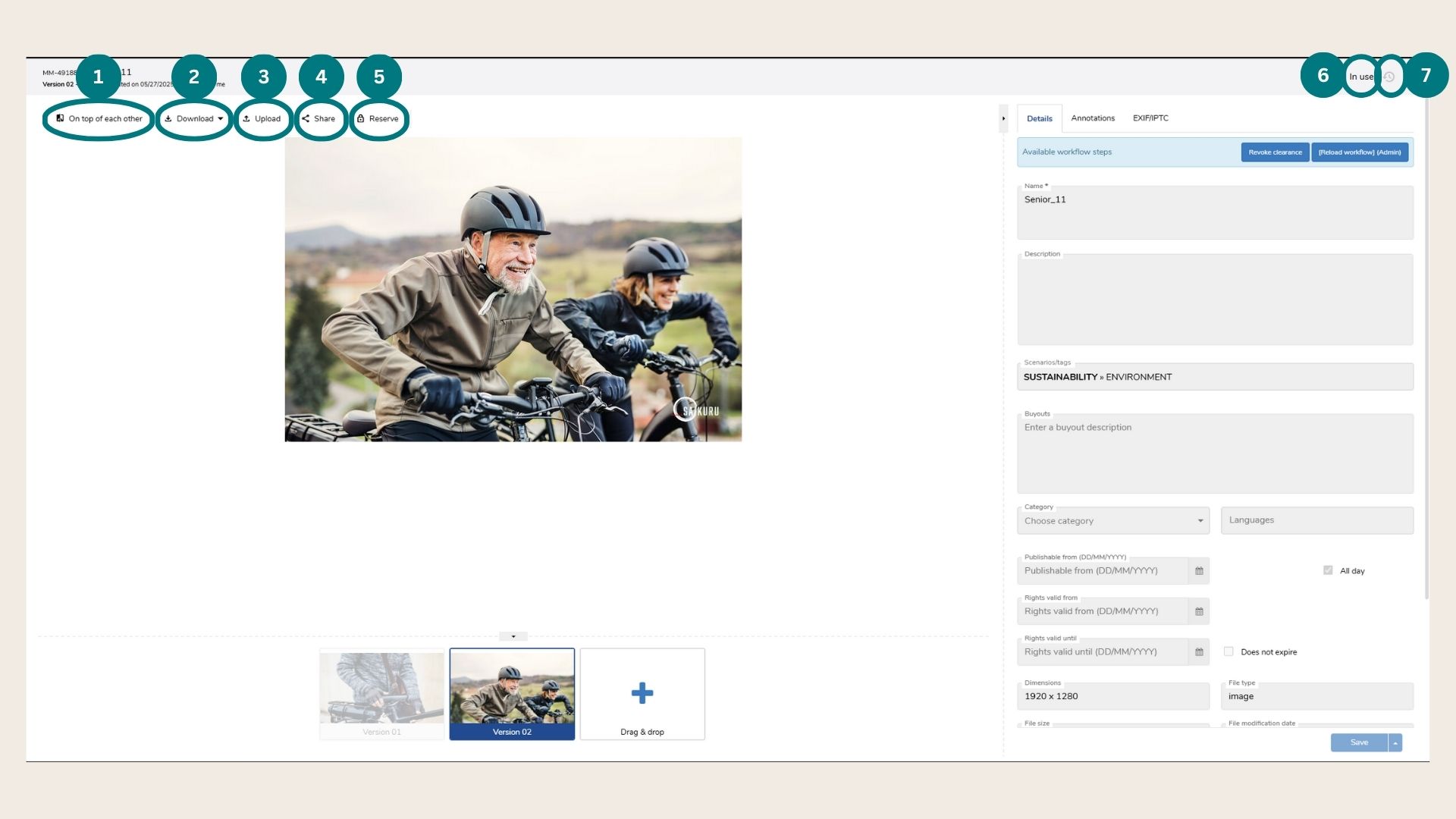The height and width of the screenshot is (819, 1456).
Task: Click the Upload toolbar button
Action: 262,118
